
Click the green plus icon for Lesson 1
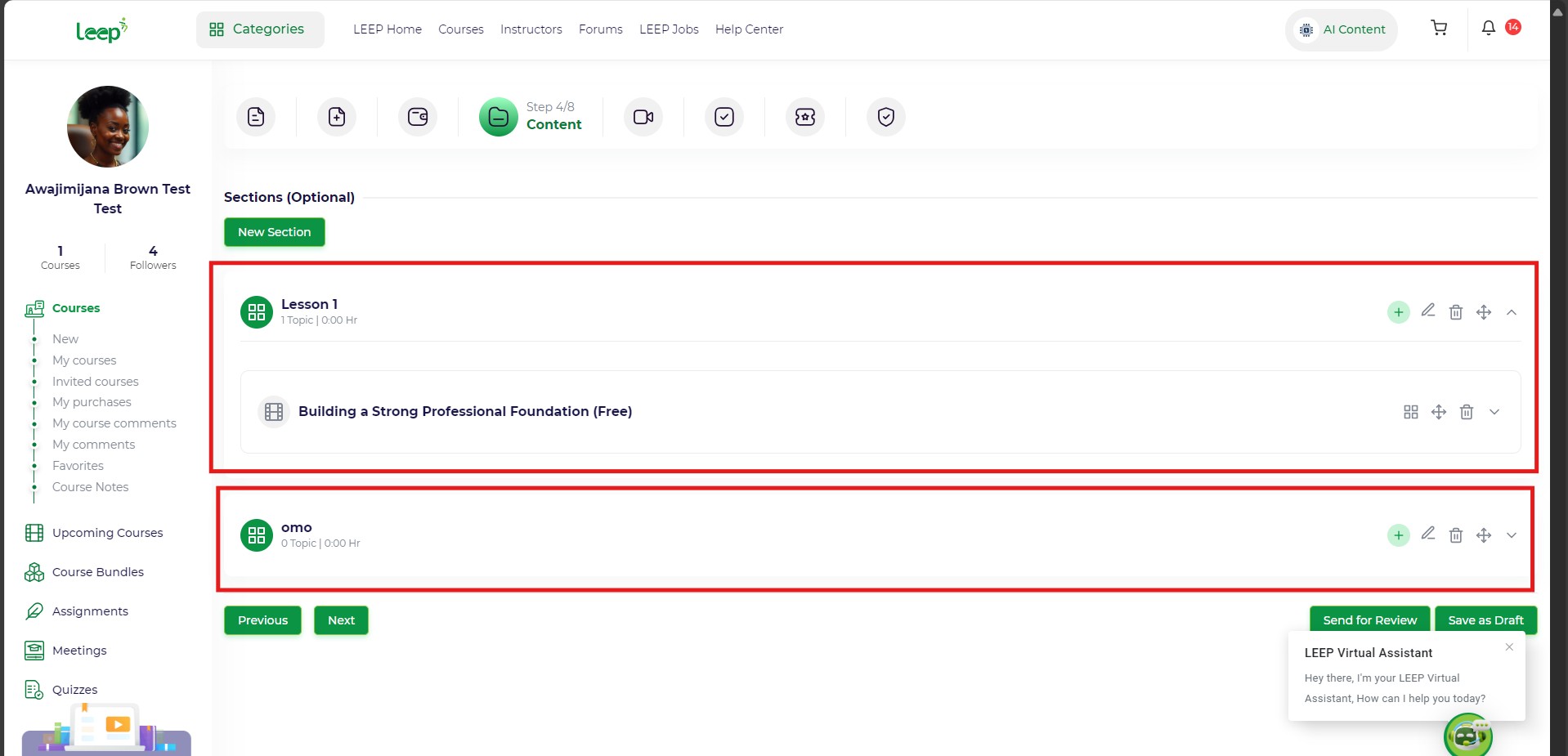click(1398, 312)
